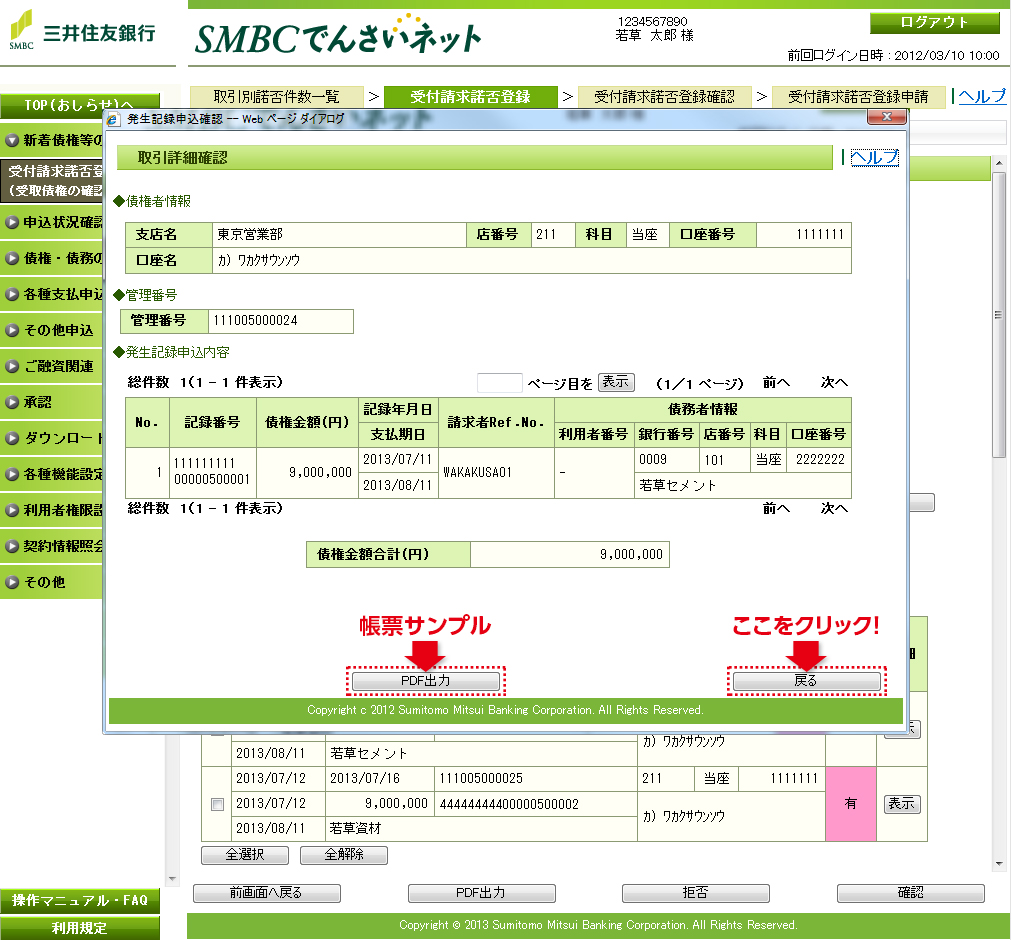
Task: Select the 受付請求諾否登録申請 step tab
Action: tap(858, 97)
